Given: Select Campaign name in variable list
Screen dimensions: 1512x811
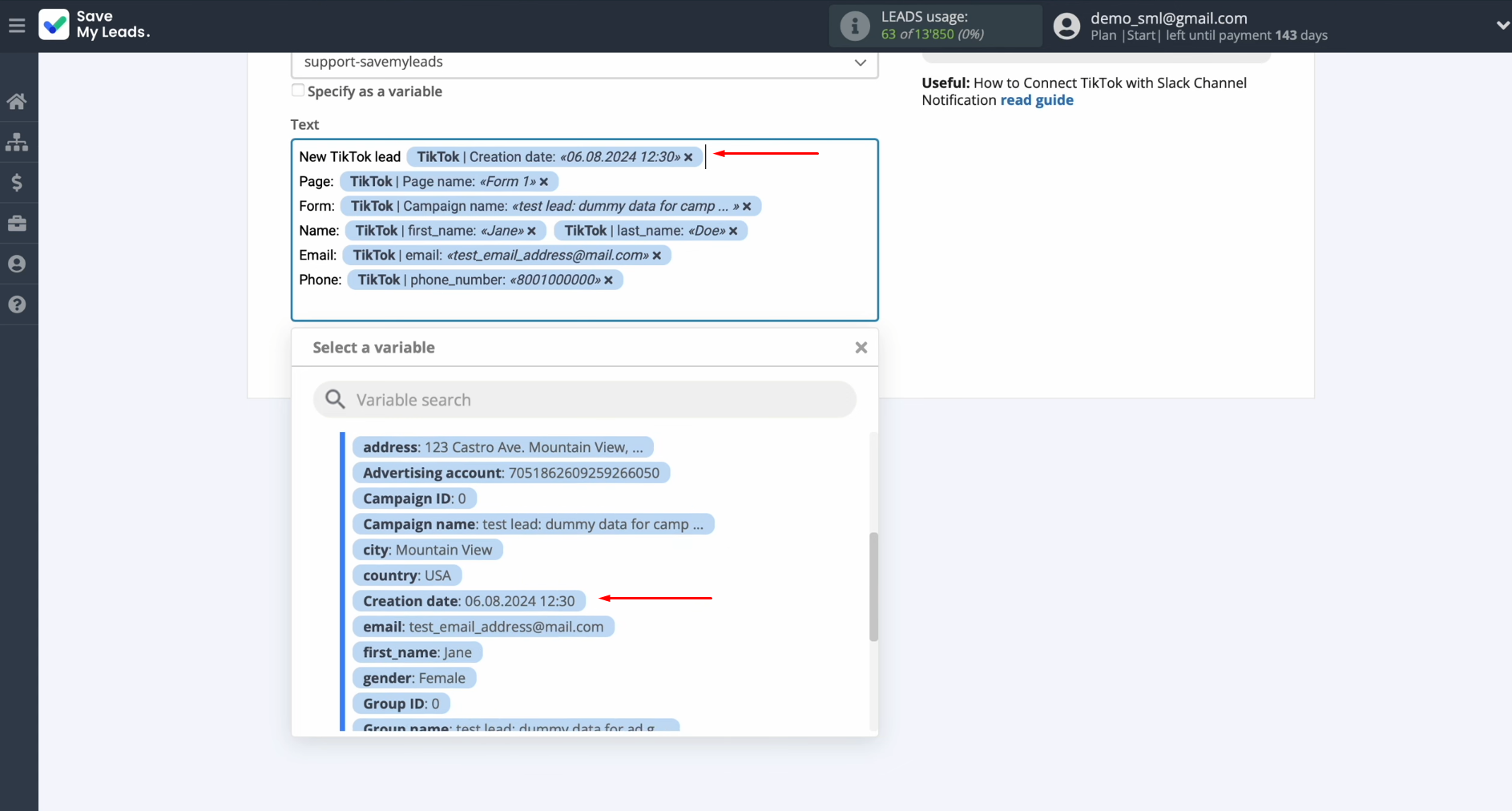Looking at the screenshot, I should point(533,524).
